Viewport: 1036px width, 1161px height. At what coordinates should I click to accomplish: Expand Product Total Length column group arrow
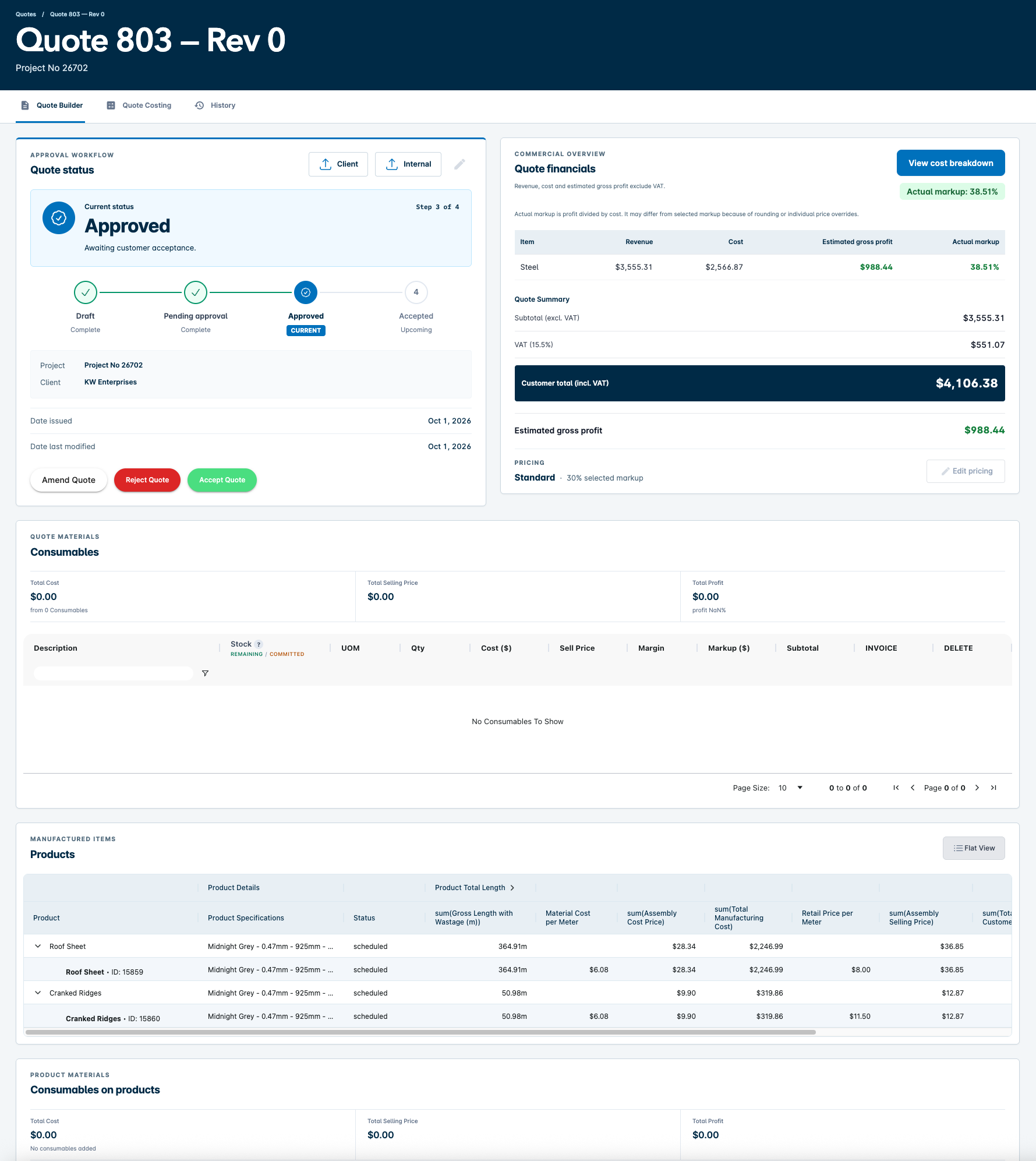click(512, 888)
